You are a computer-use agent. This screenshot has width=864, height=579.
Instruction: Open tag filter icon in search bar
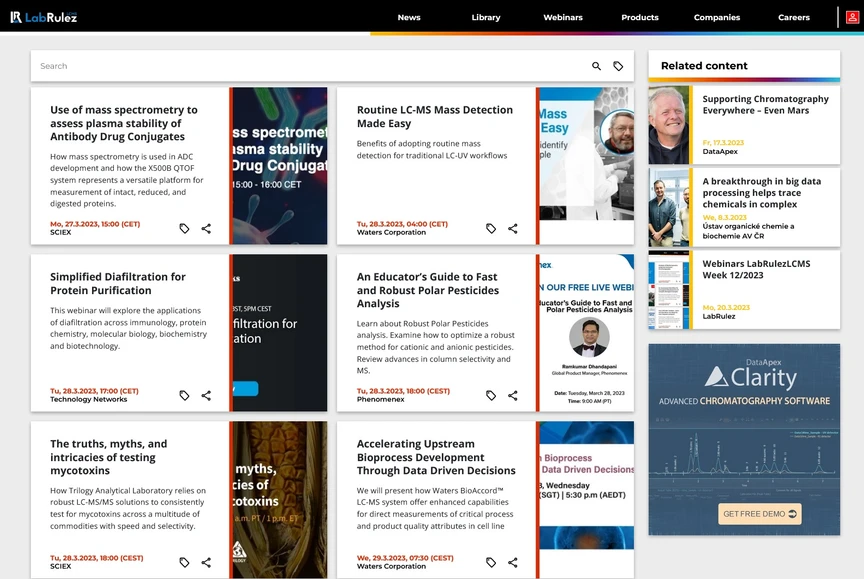point(618,66)
